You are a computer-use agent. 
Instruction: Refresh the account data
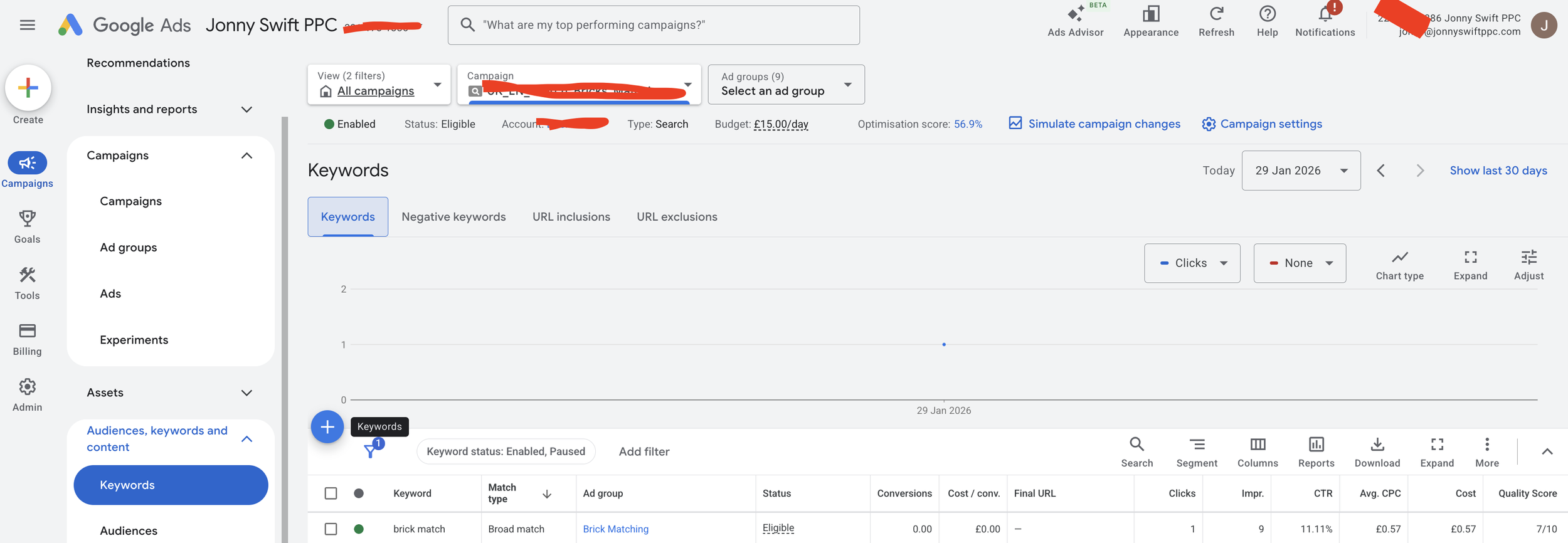click(x=1216, y=22)
